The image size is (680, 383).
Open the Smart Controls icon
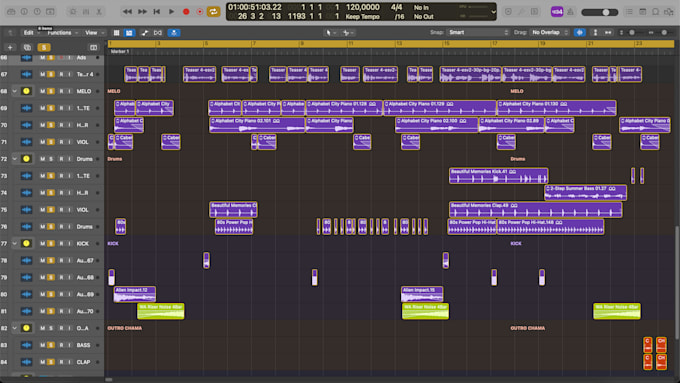tap(72, 12)
